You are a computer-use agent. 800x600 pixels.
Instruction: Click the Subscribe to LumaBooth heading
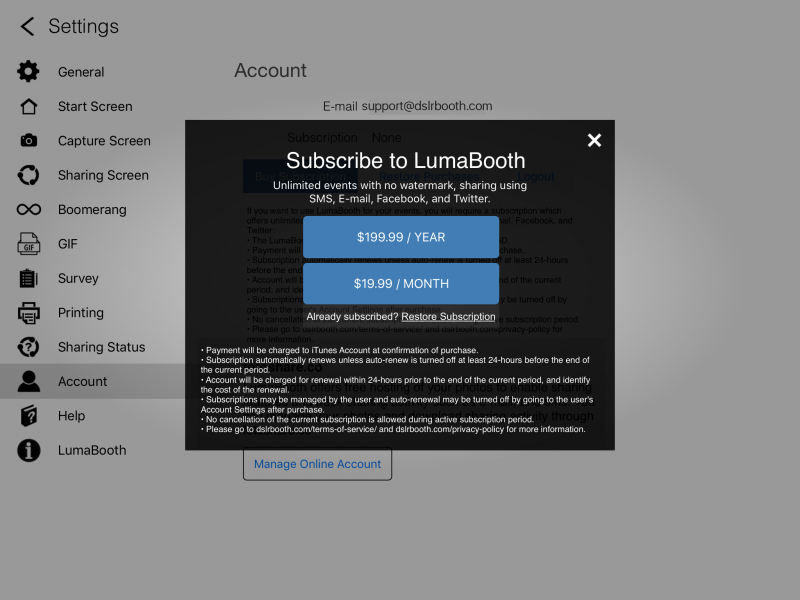coord(406,161)
